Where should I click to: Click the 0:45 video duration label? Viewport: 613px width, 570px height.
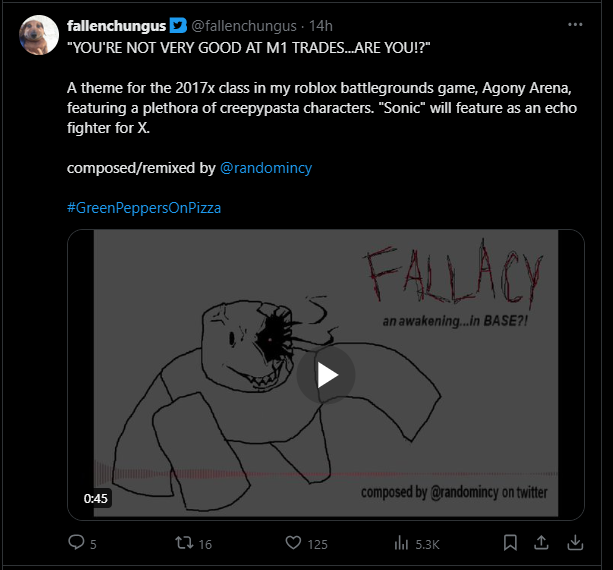[x=96, y=498]
